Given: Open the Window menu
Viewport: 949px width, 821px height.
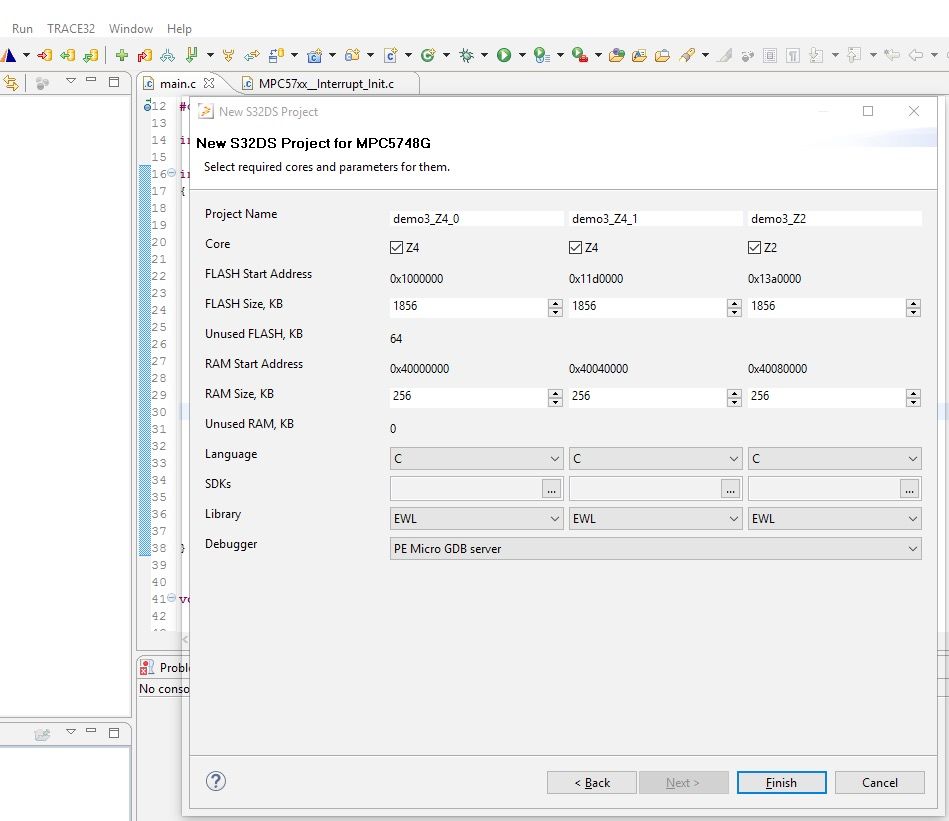Looking at the screenshot, I should pyautogui.click(x=131, y=28).
